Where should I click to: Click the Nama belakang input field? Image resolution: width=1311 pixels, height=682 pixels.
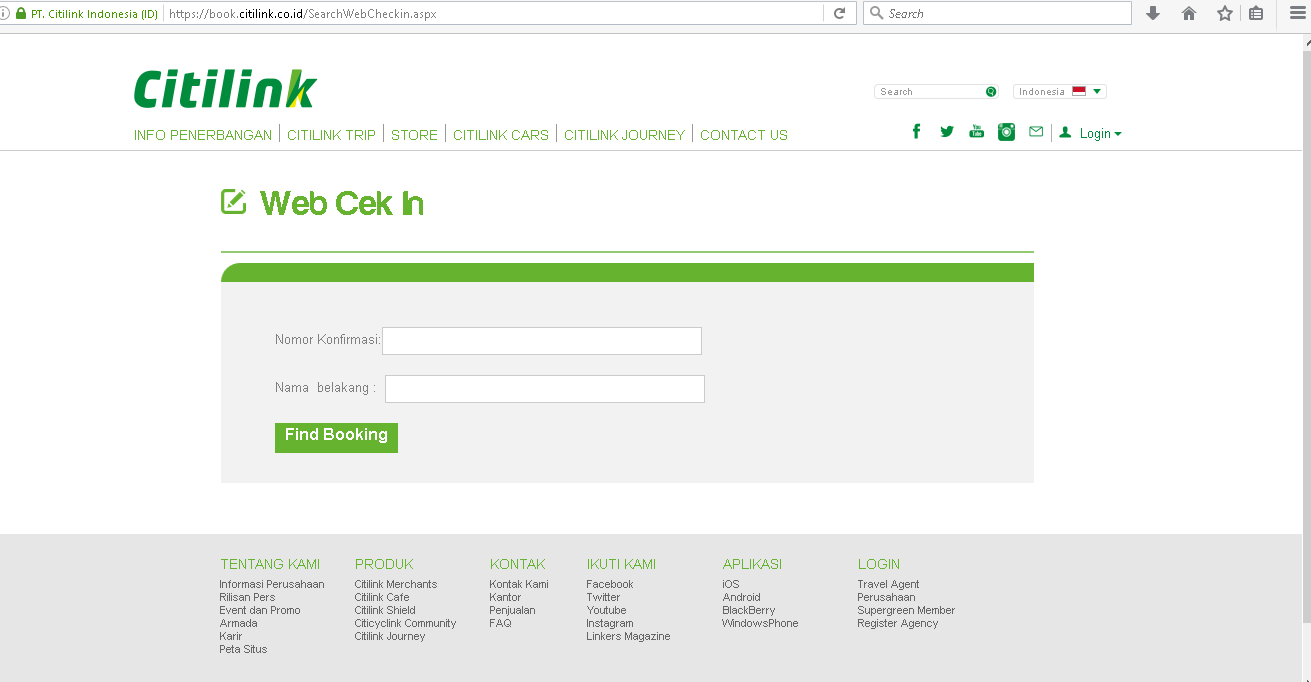(545, 389)
